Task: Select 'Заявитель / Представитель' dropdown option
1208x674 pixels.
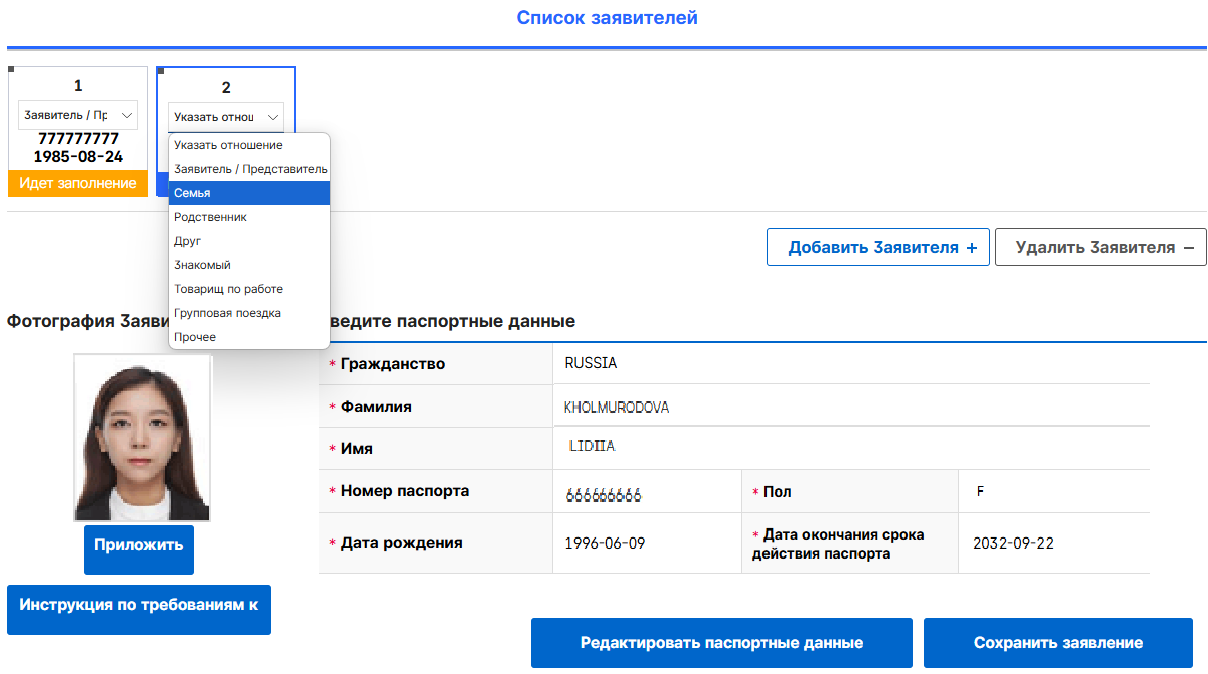Action: coord(249,169)
